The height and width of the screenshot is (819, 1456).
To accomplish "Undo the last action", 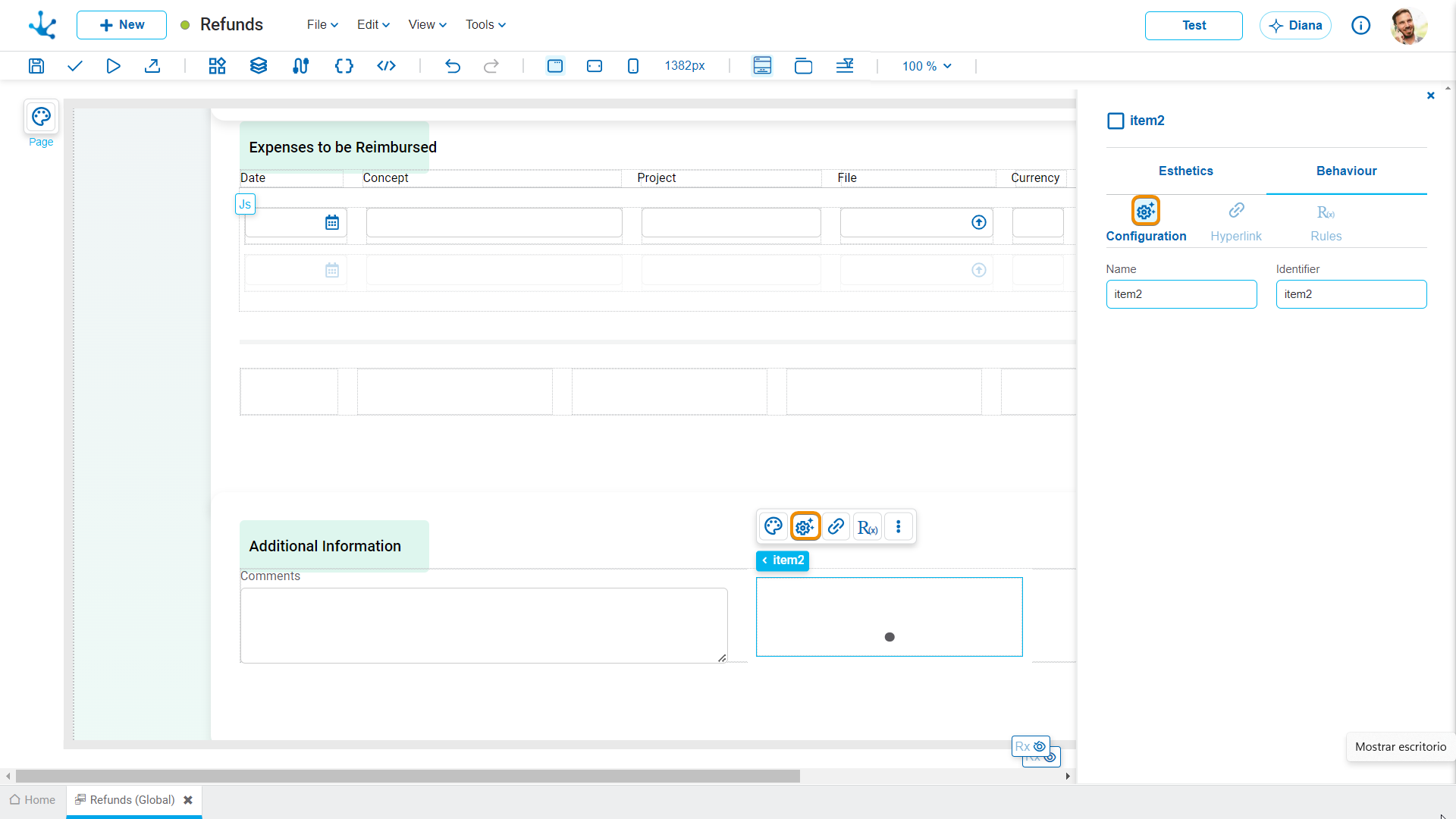I will (453, 66).
